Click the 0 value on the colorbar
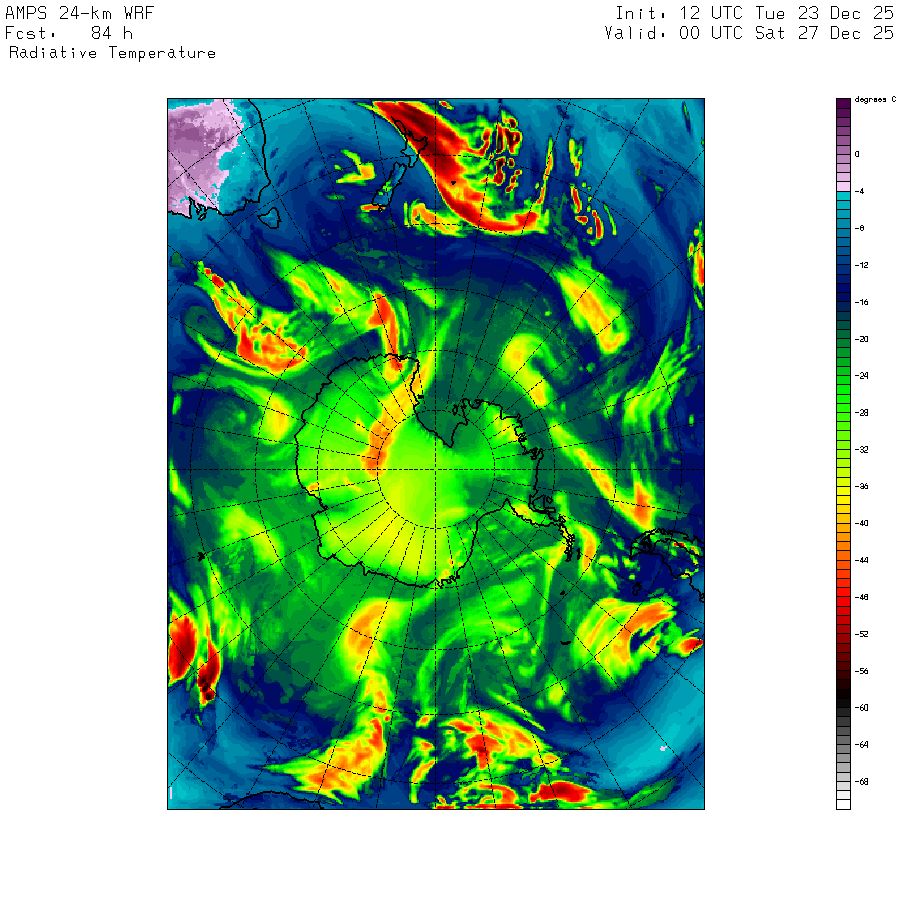 click(x=857, y=154)
